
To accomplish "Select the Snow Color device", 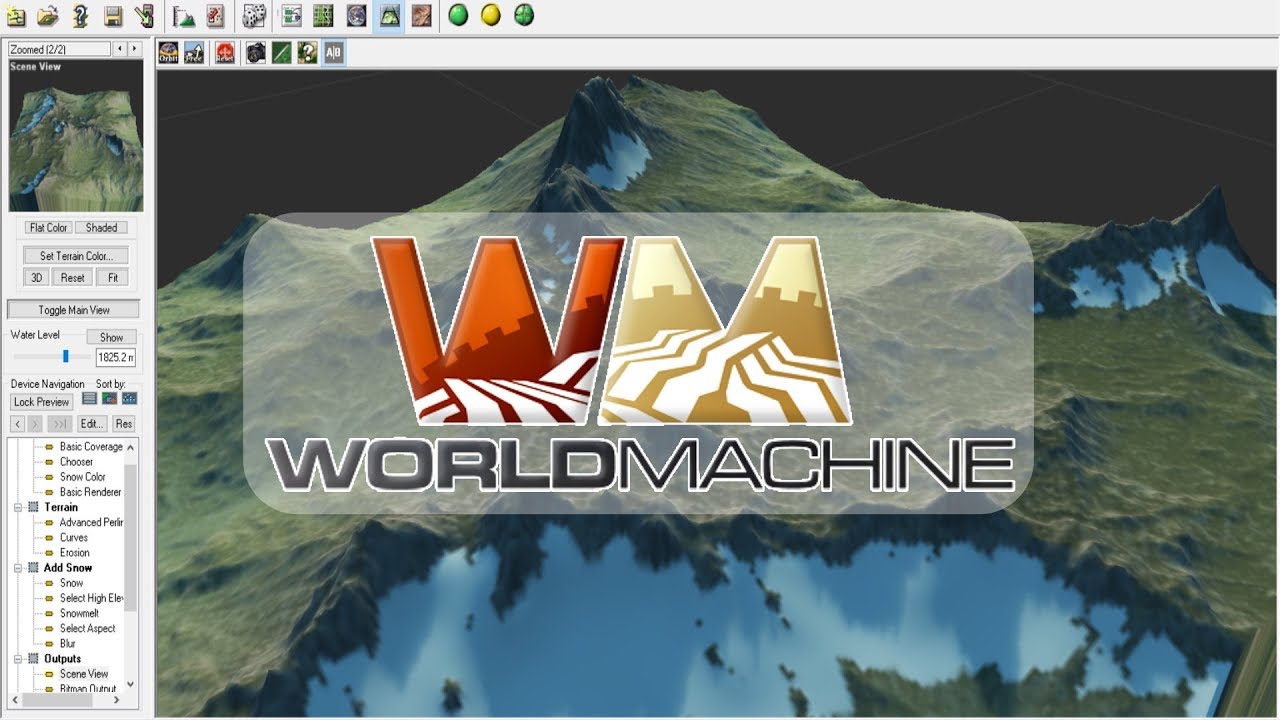I will coord(82,477).
